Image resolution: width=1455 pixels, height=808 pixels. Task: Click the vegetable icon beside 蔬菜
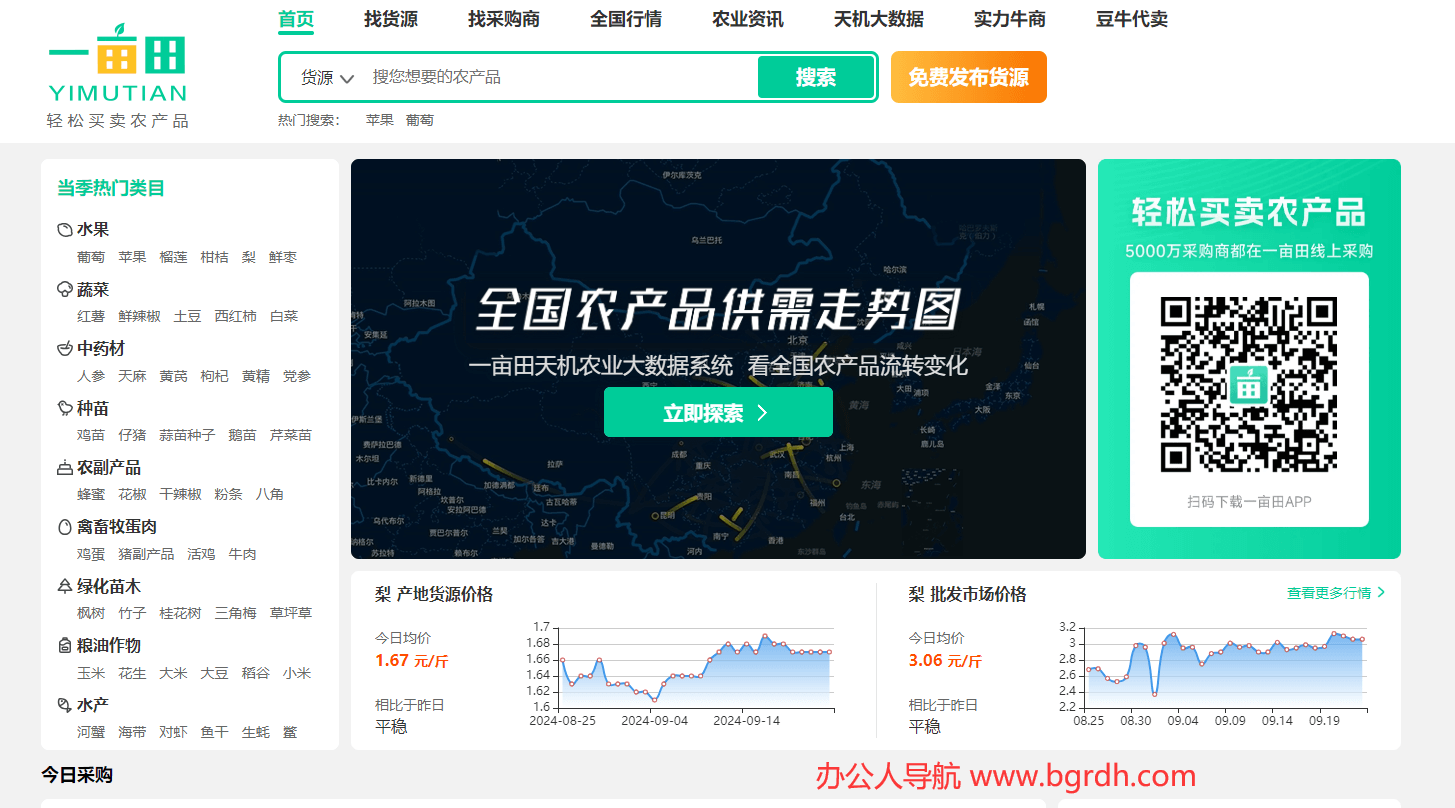coord(65,290)
